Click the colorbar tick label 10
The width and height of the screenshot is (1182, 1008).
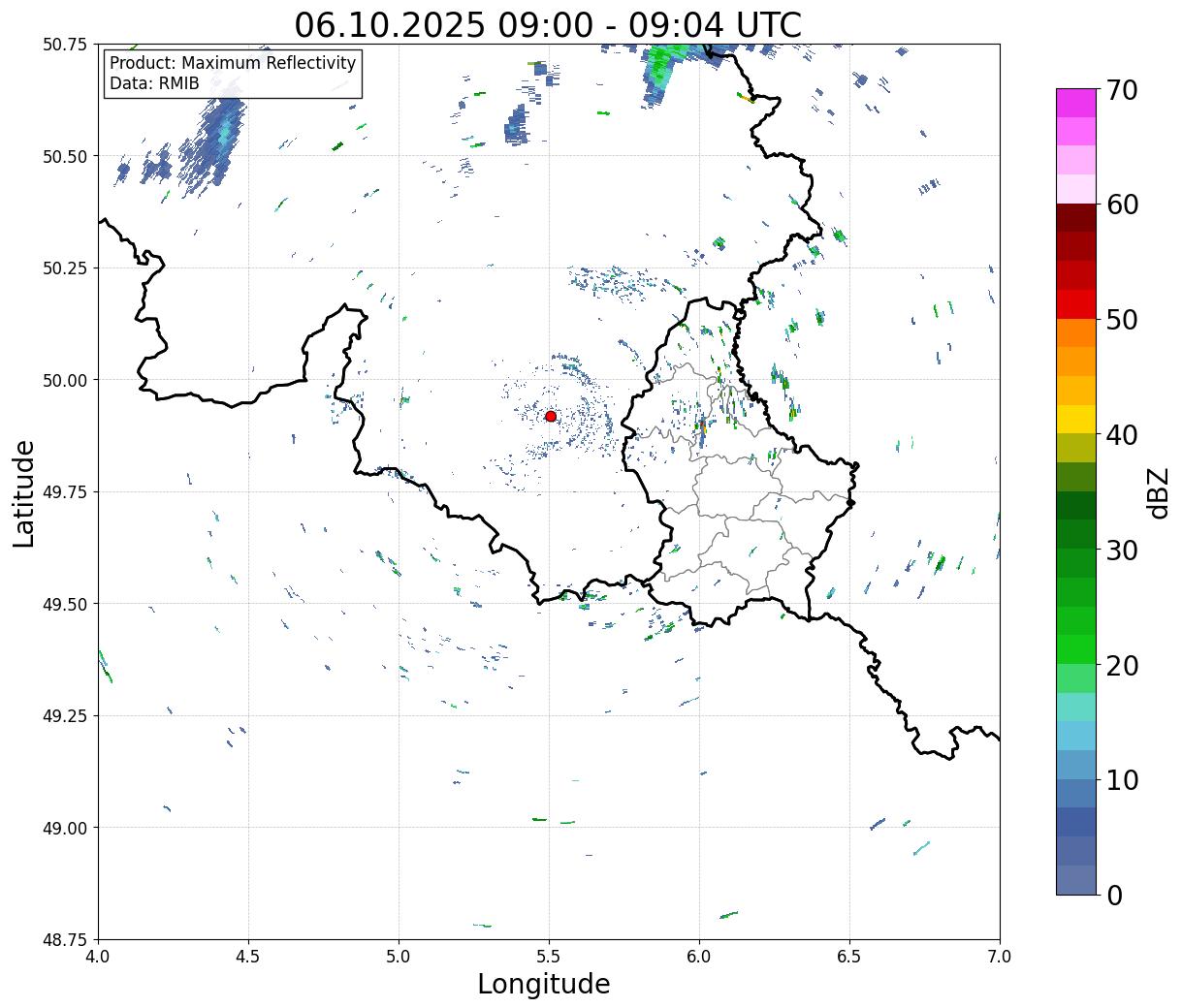[1121, 780]
